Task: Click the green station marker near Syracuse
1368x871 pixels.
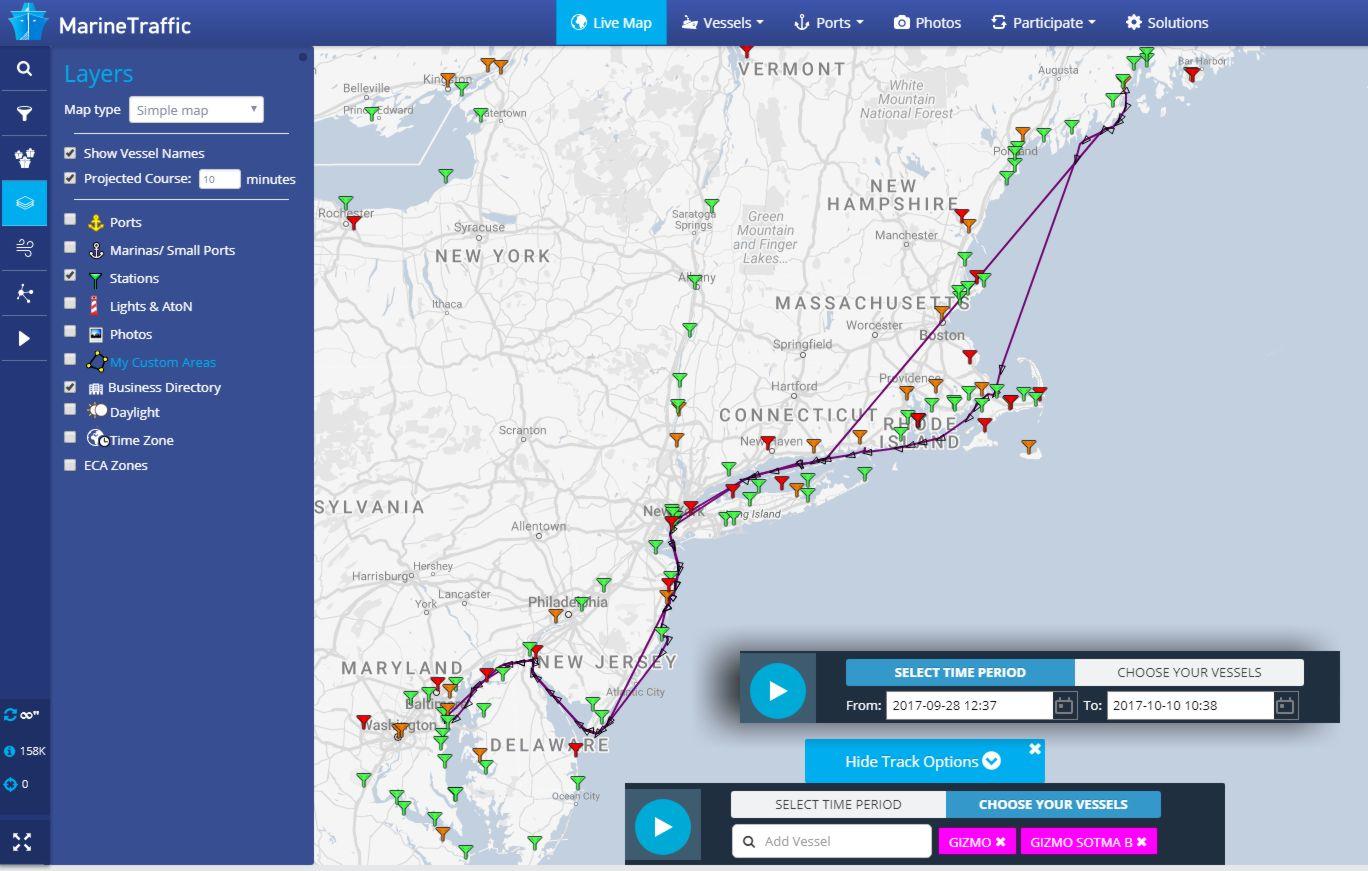Action: 446,175
